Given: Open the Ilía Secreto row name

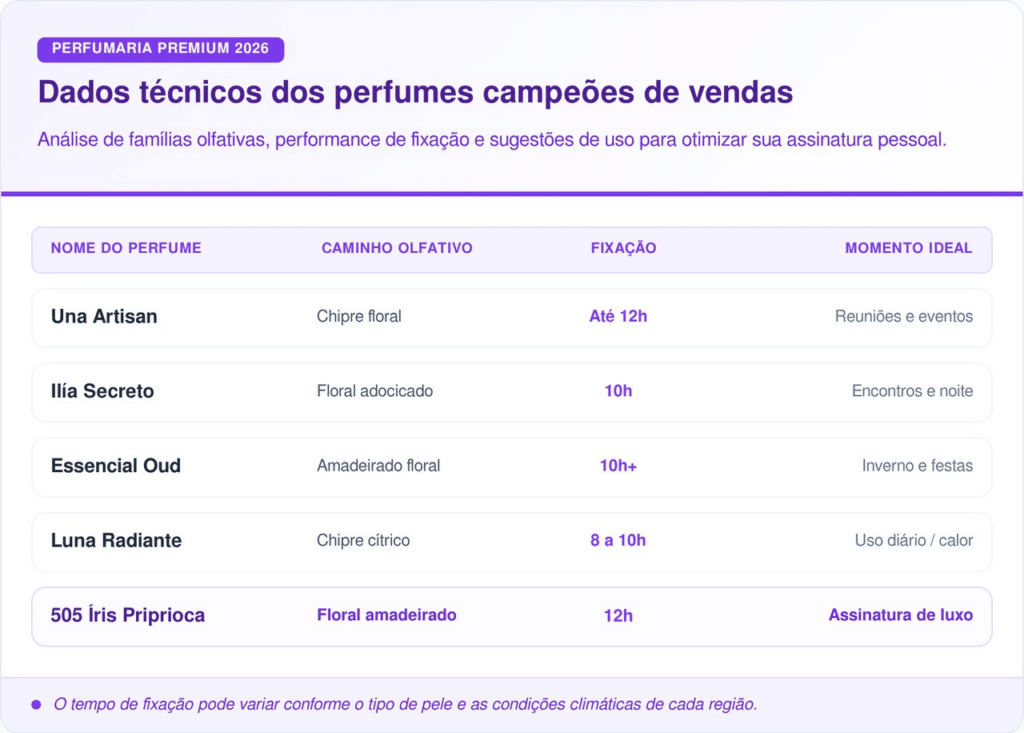Looking at the screenshot, I should click(102, 391).
